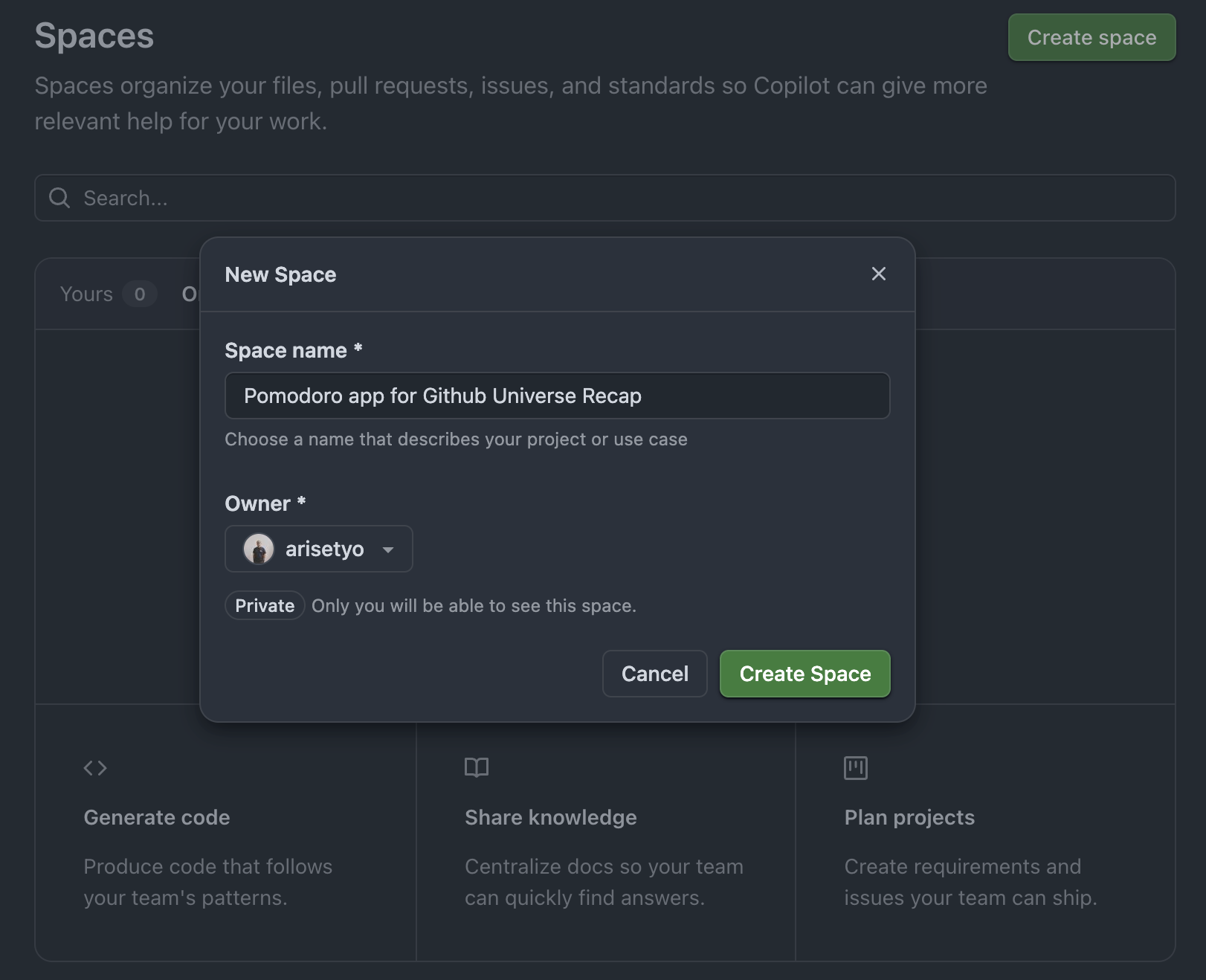Click the Share knowledge heading
The height and width of the screenshot is (980, 1206).
pos(551,817)
